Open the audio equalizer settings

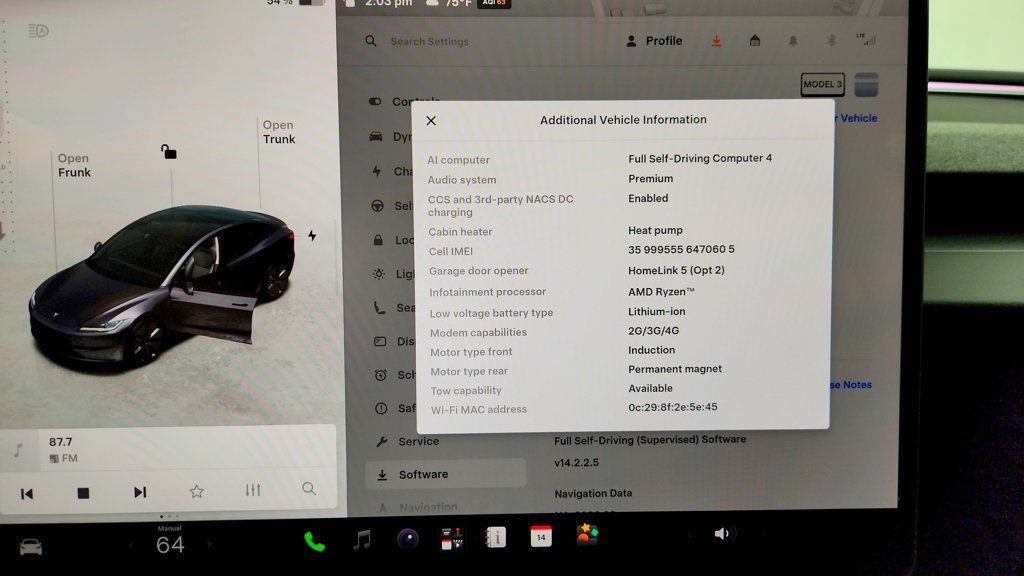pos(253,490)
